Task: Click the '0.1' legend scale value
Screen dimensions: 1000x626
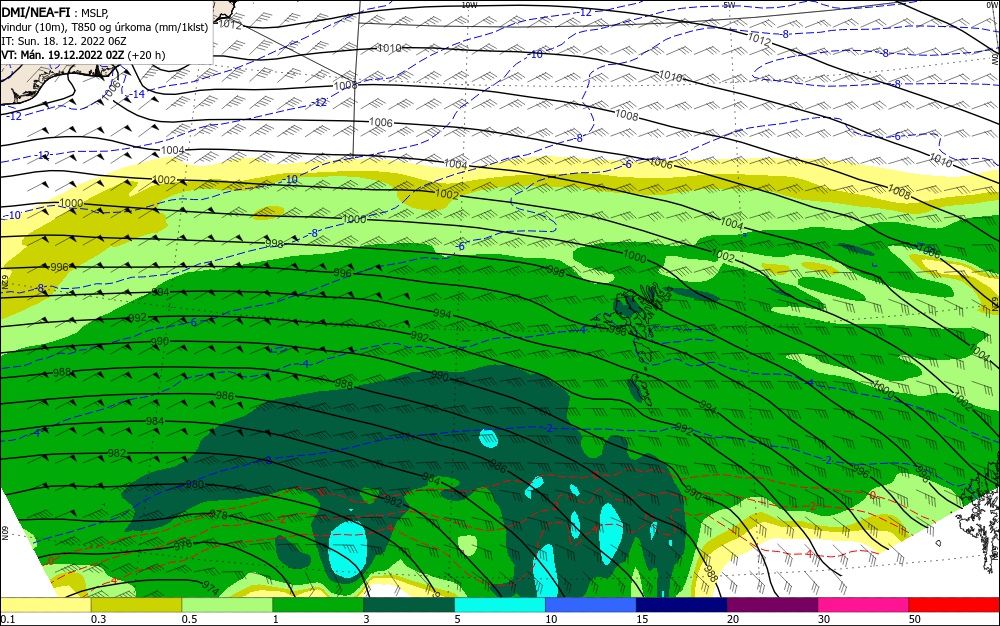Action: [8, 620]
